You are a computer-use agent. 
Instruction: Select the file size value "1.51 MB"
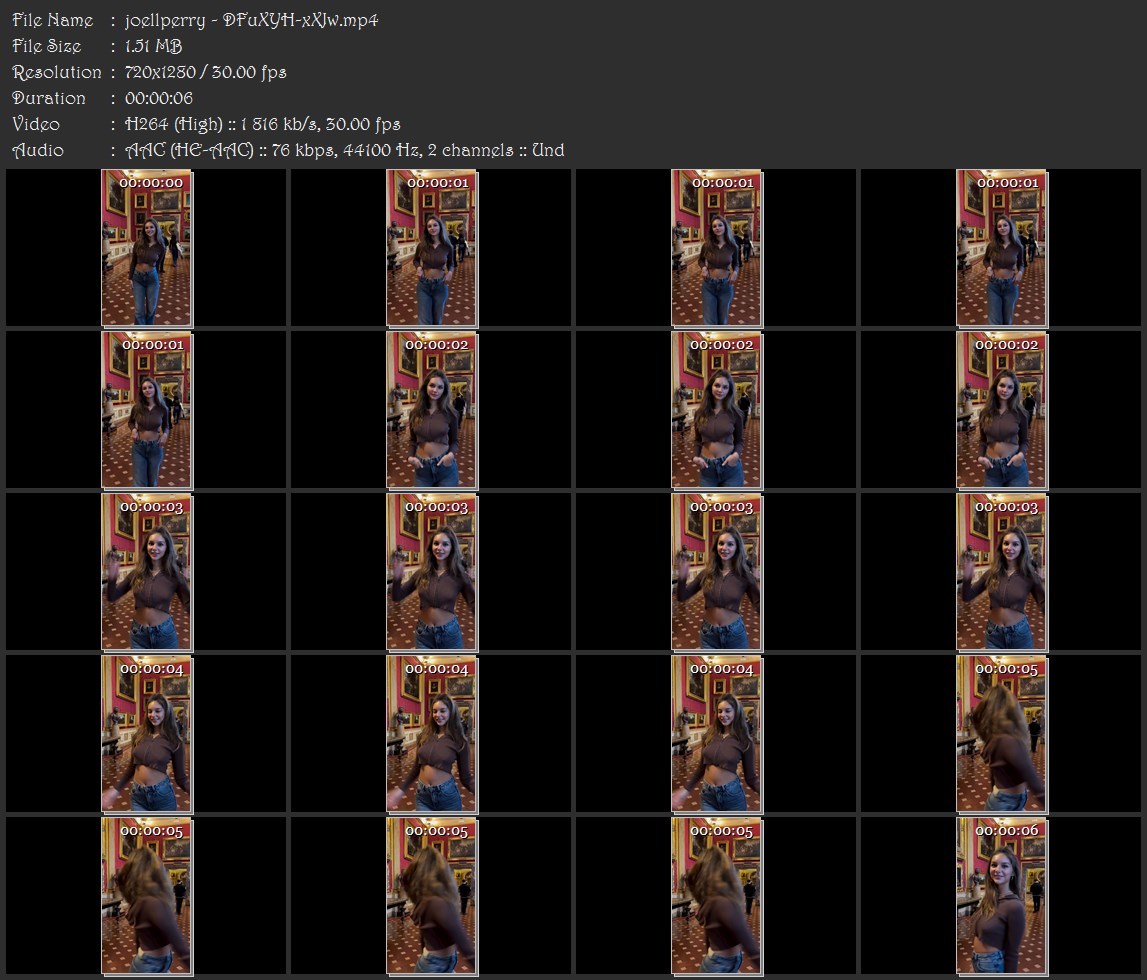click(154, 46)
